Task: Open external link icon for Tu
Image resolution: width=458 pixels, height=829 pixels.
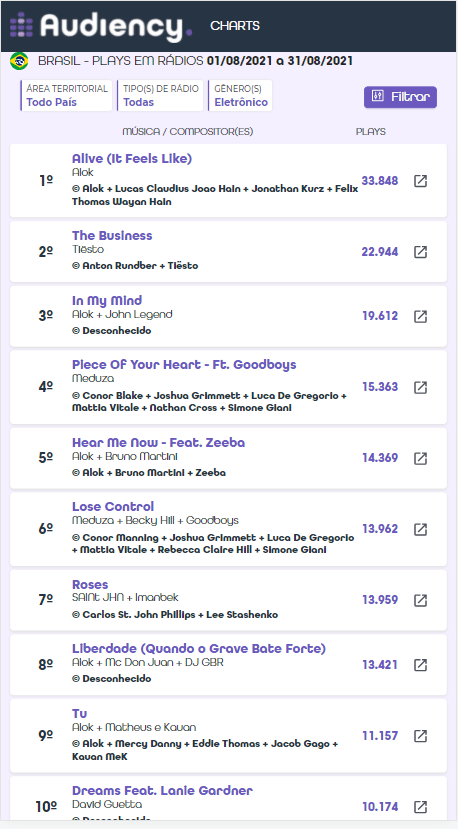Action: (x=420, y=735)
